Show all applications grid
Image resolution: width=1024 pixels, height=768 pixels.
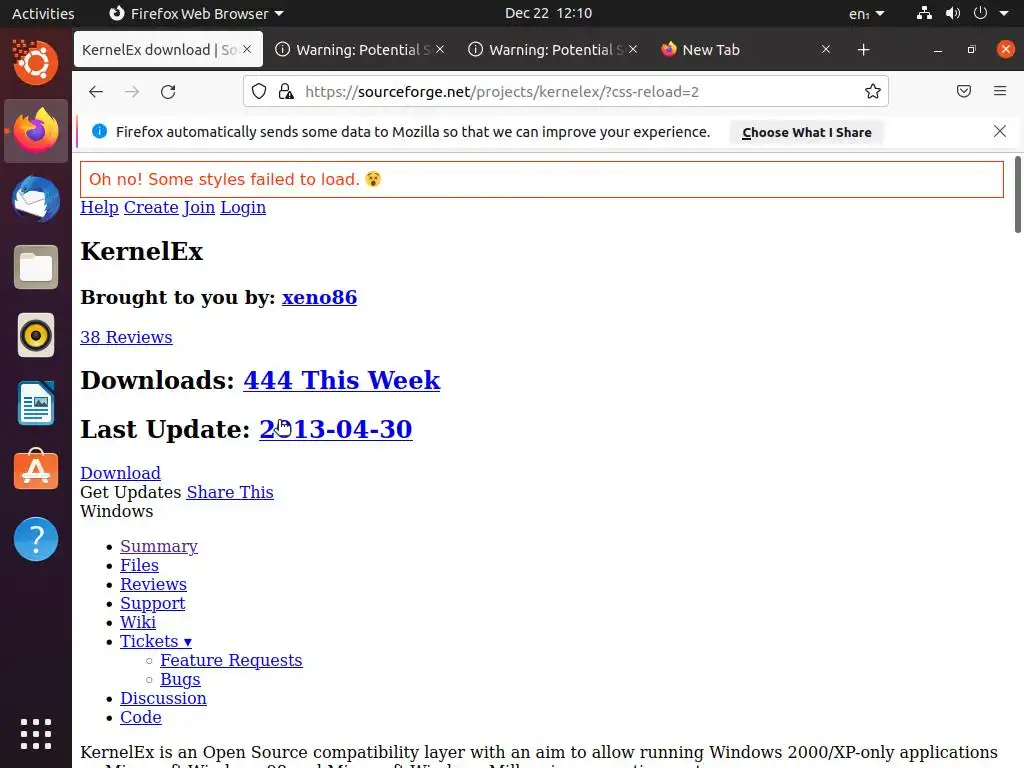[36, 733]
